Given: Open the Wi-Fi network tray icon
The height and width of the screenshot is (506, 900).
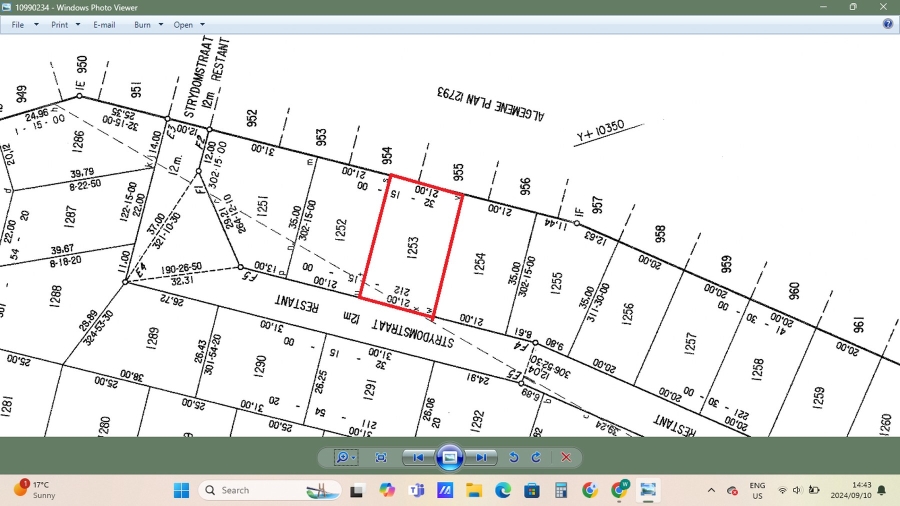Looking at the screenshot, I should (x=782, y=490).
